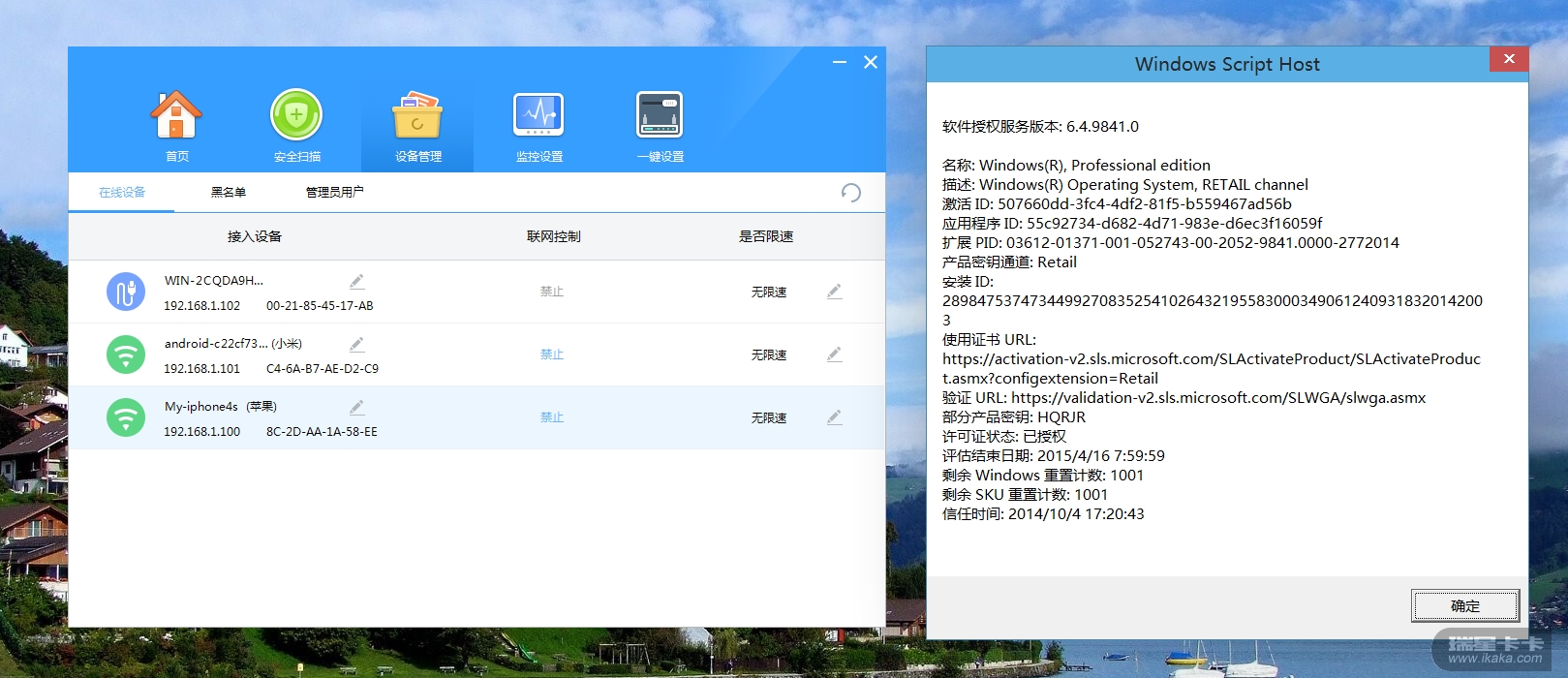
Task: Close the Windows Script Host dialog
Action: click(x=1508, y=59)
